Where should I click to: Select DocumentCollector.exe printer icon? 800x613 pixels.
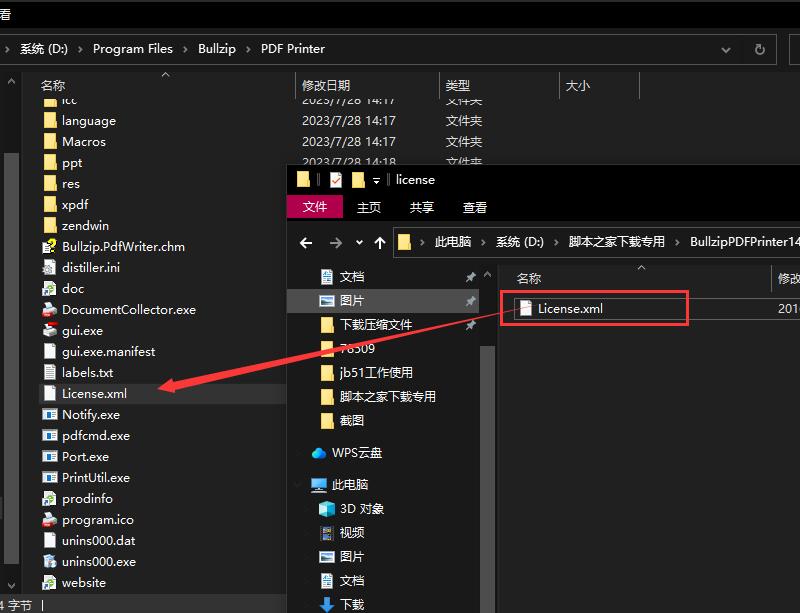point(49,309)
